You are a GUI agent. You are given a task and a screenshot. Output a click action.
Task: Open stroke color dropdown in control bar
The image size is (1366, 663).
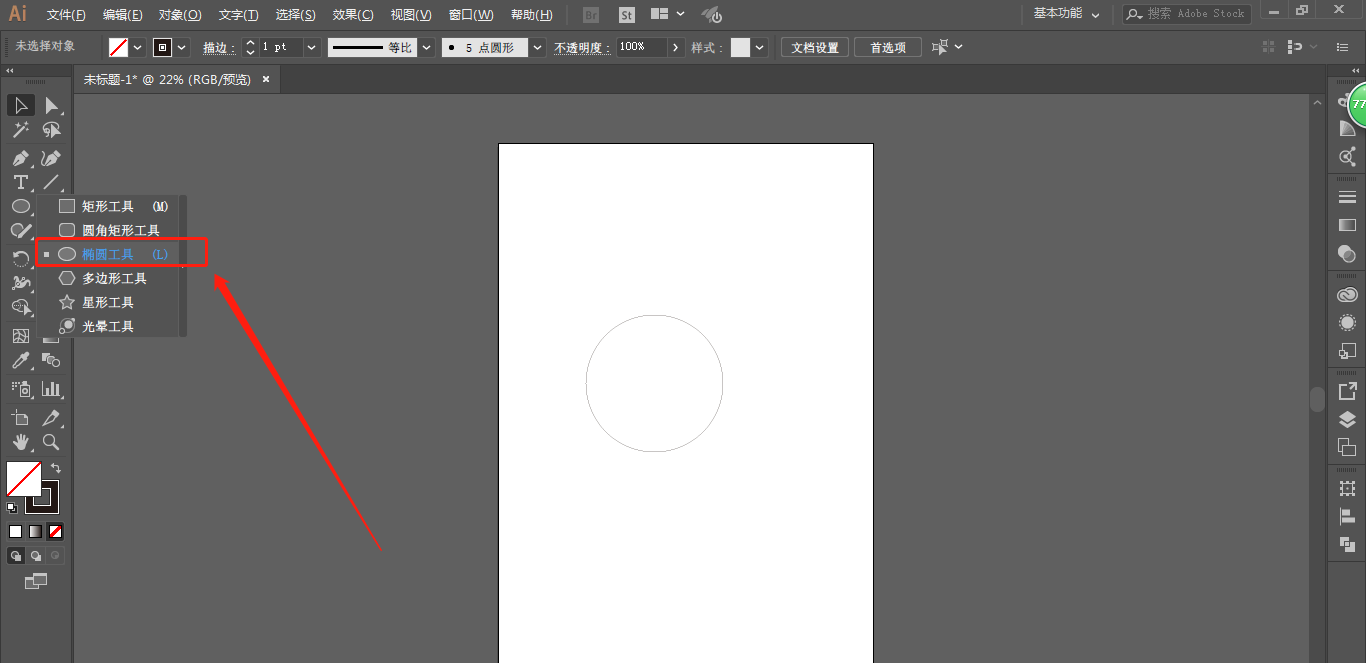(182, 47)
